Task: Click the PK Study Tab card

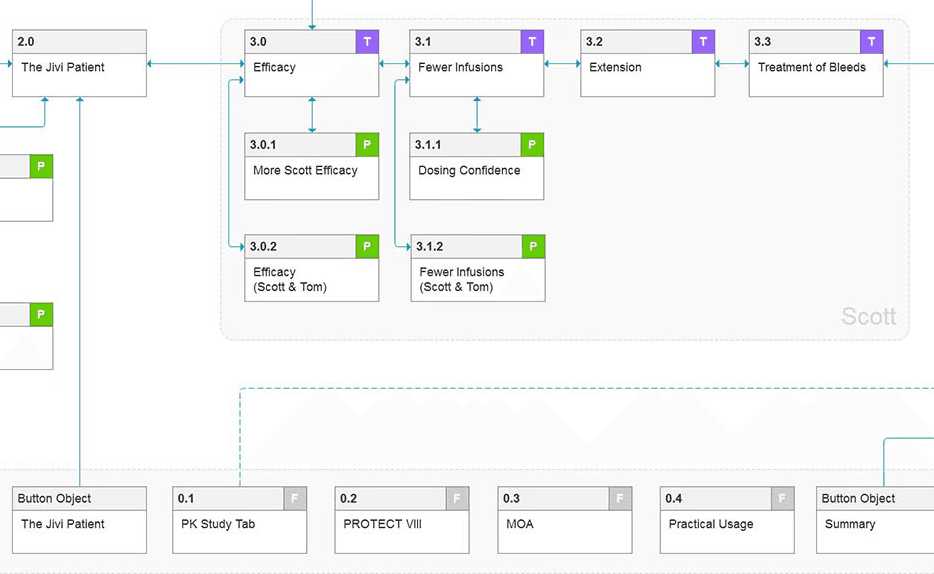Action: [239, 520]
